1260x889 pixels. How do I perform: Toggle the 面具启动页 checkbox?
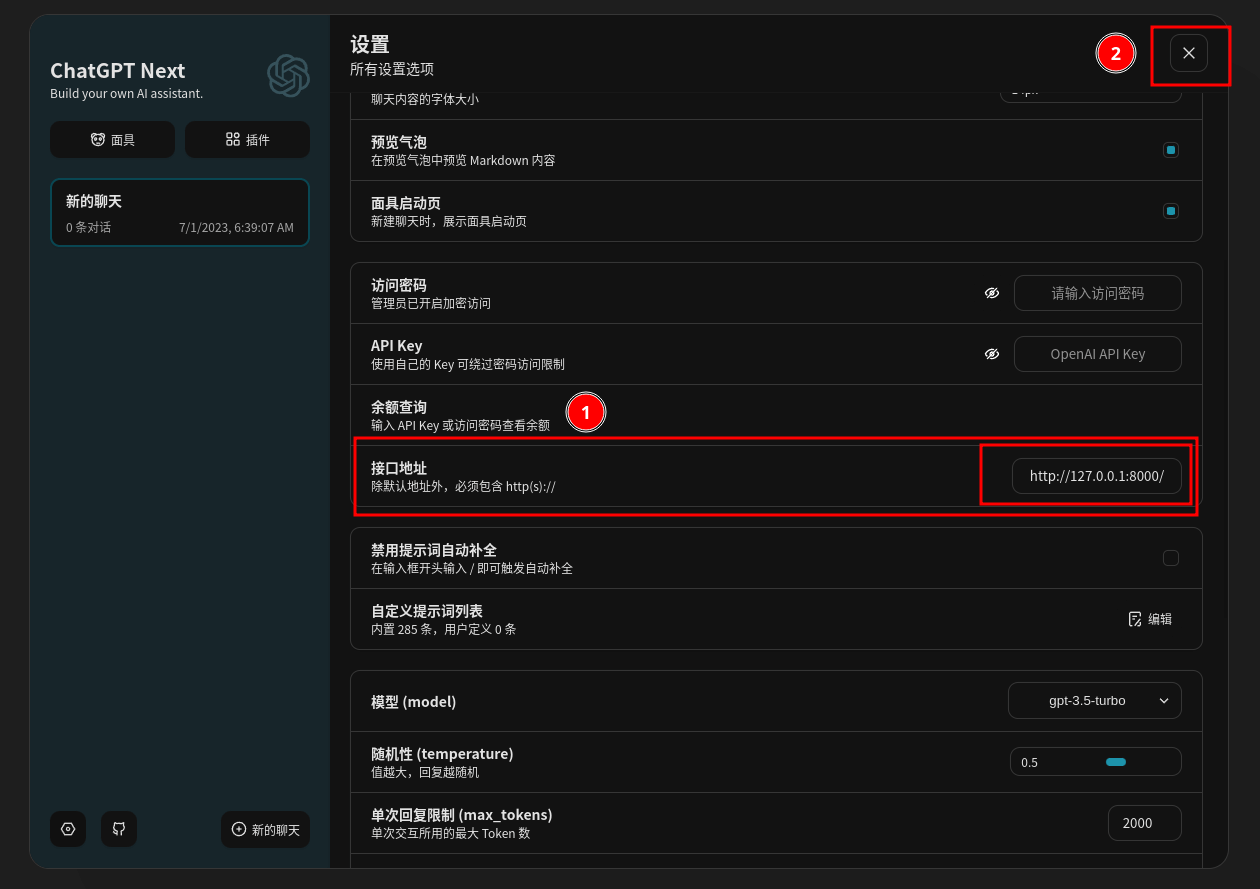(x=1171, y=211)
